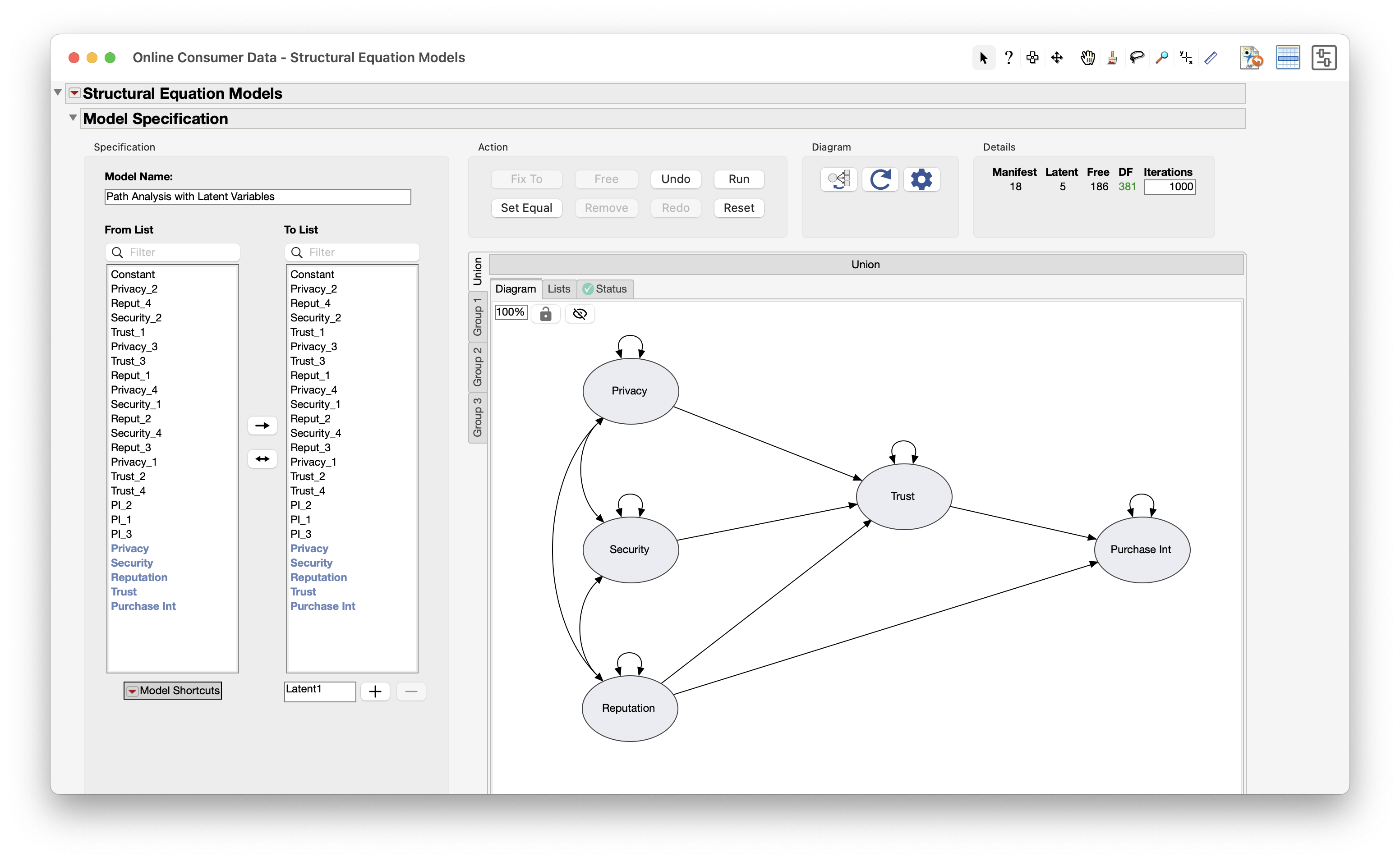This screenshot has height=861, width=1400.
Task: Toggle the diagram lock icon
Action: [545, 314]
